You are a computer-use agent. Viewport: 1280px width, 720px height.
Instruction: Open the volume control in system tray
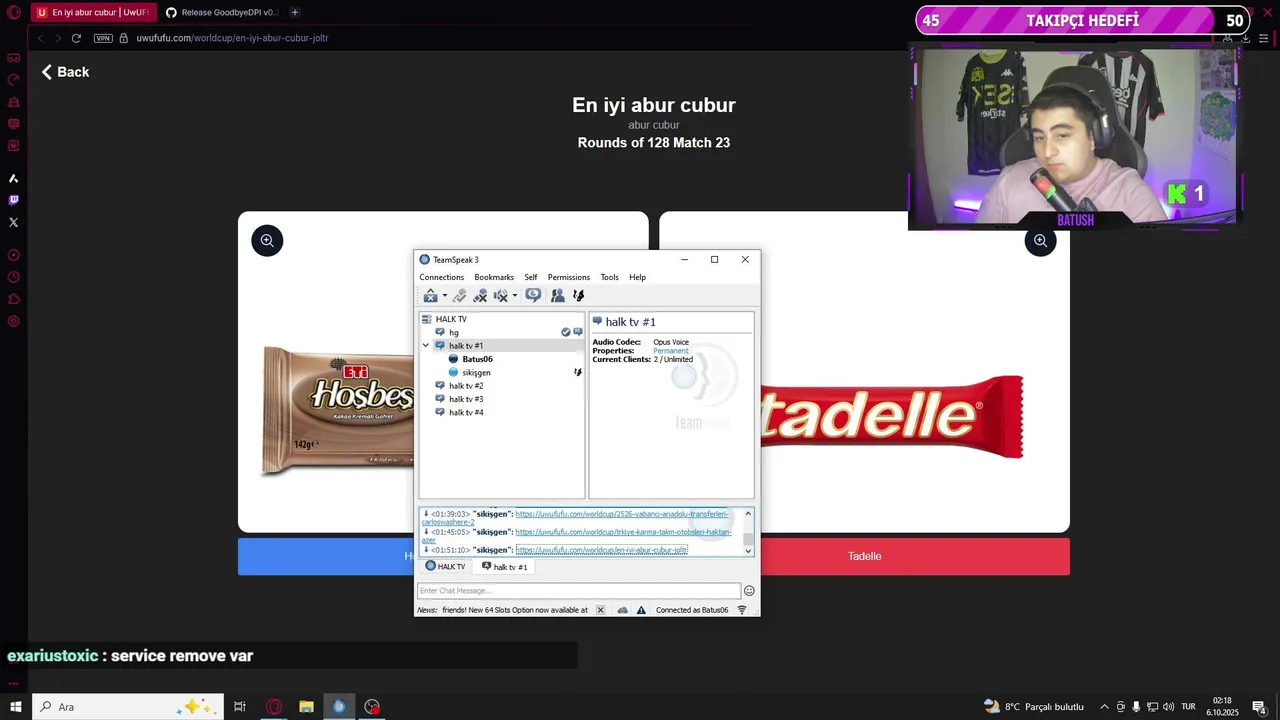coord(1168,707)
